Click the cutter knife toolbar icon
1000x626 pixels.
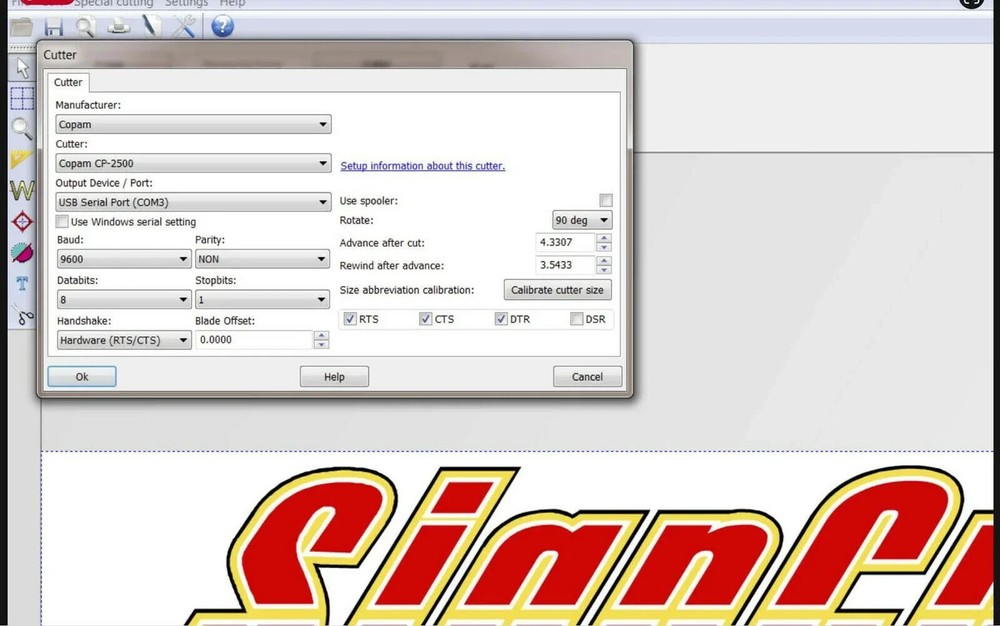click(151, 27)
